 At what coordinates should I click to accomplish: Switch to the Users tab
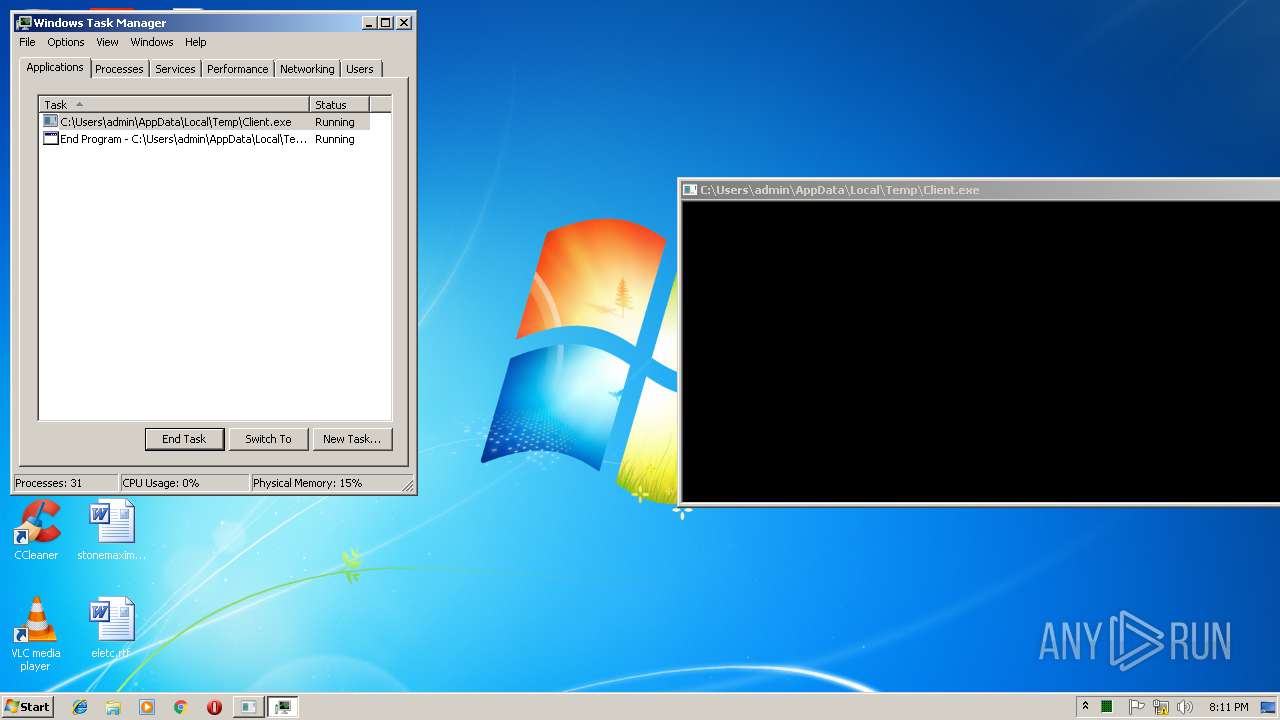pos(360,69)
